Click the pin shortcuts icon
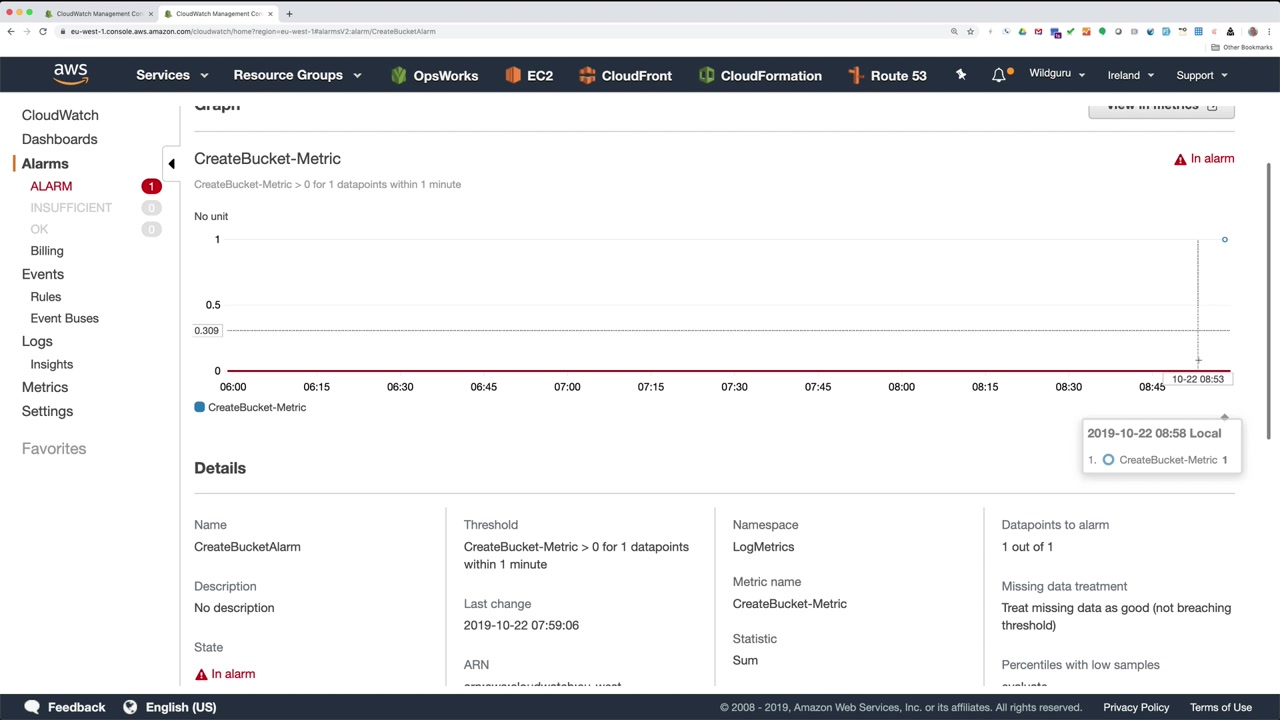This screenshot has width=1280, height=720. pos(961,75)
